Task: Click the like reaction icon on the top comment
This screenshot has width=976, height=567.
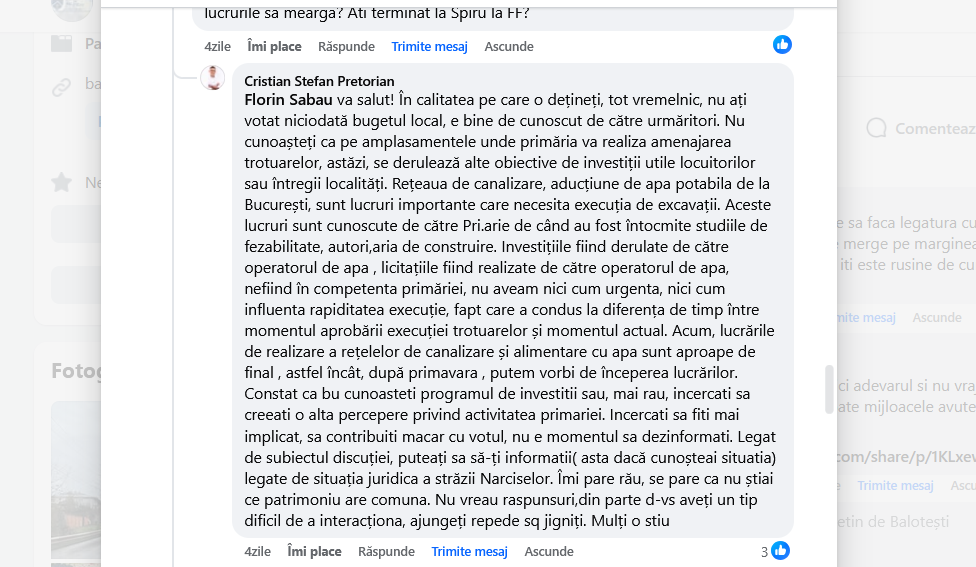Action: [x=782, y=44]
